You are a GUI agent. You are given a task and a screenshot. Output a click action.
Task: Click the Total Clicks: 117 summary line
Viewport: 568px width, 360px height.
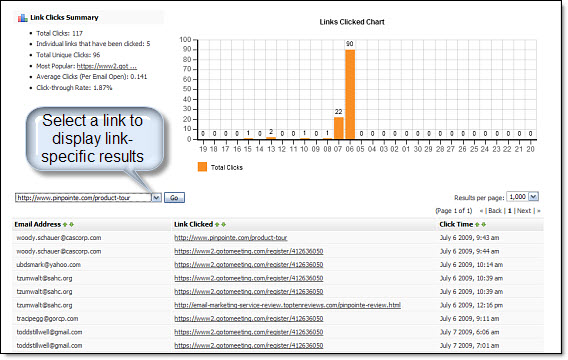coord(59,33)
